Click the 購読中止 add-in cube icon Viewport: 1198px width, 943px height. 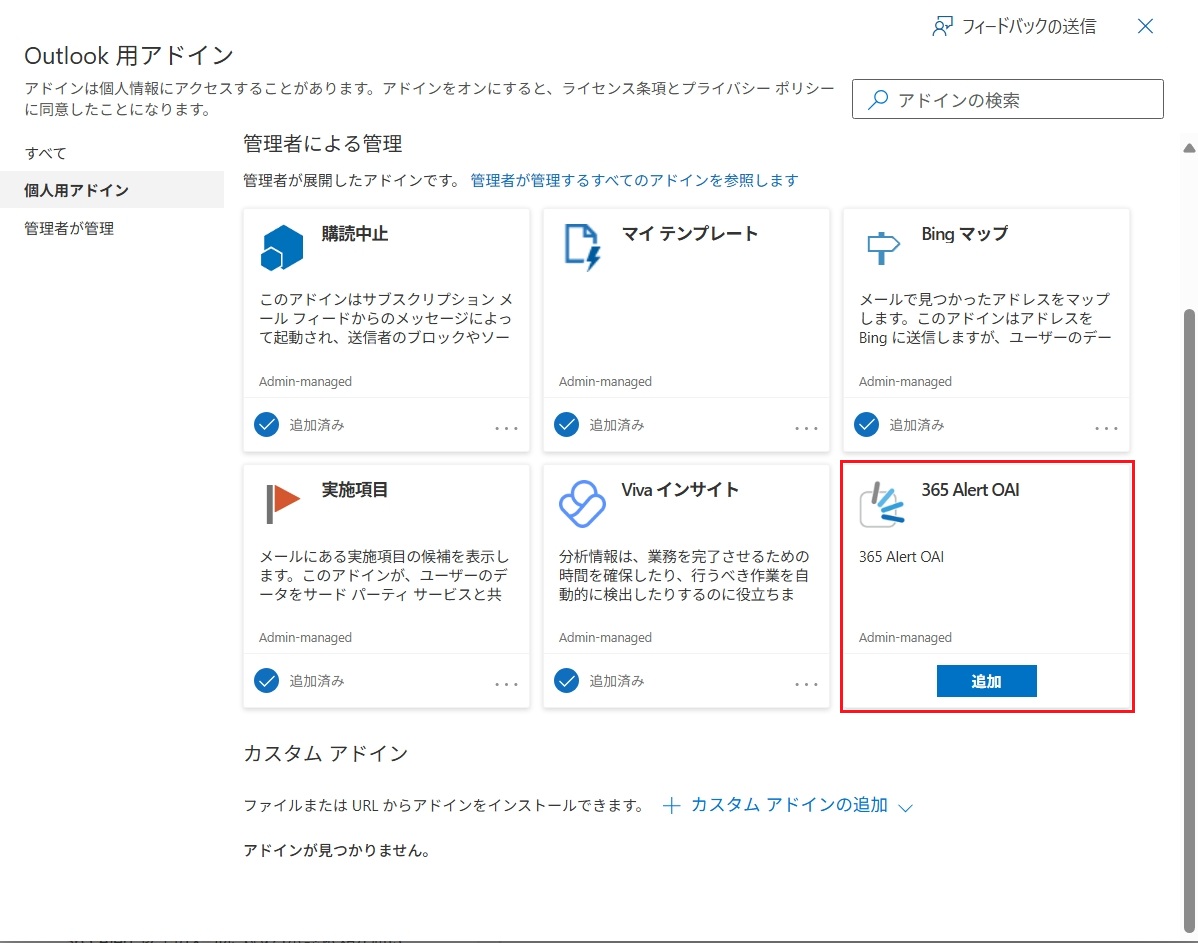[281, 248]
